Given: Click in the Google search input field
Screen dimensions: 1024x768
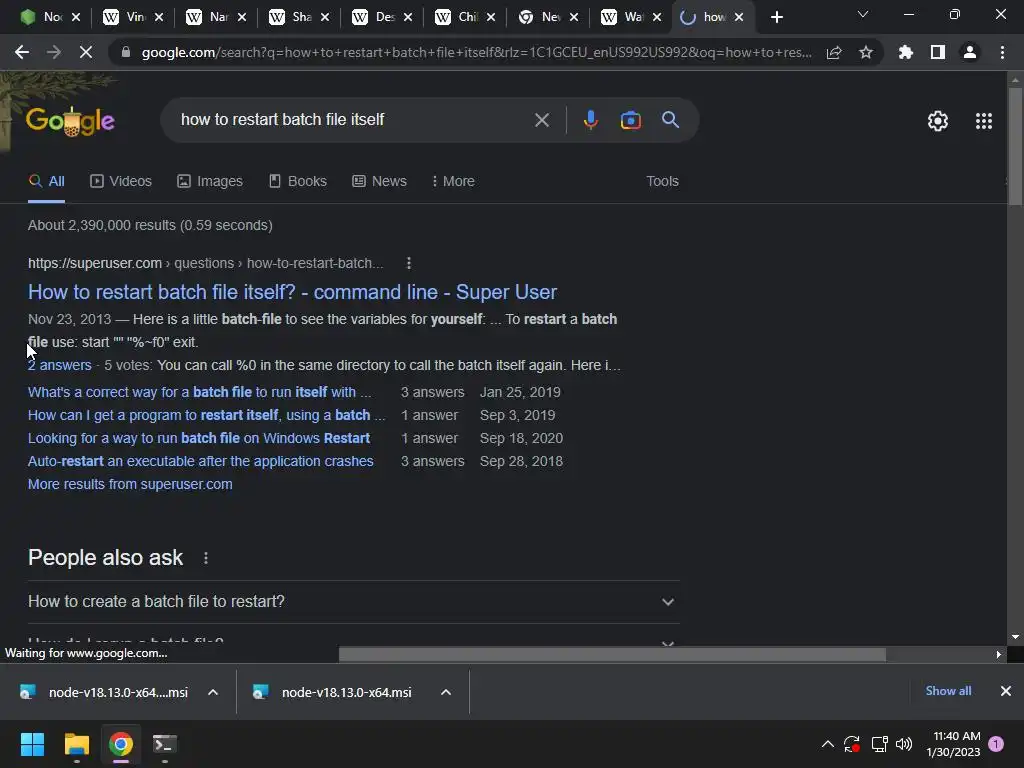Looking at the screenshot, I should [x=353, y=120].
